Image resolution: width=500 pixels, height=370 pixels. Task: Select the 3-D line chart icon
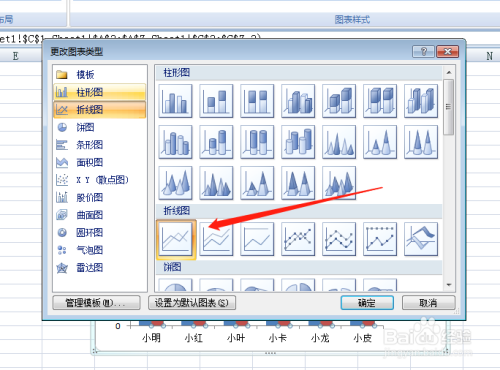click(421, 239)
